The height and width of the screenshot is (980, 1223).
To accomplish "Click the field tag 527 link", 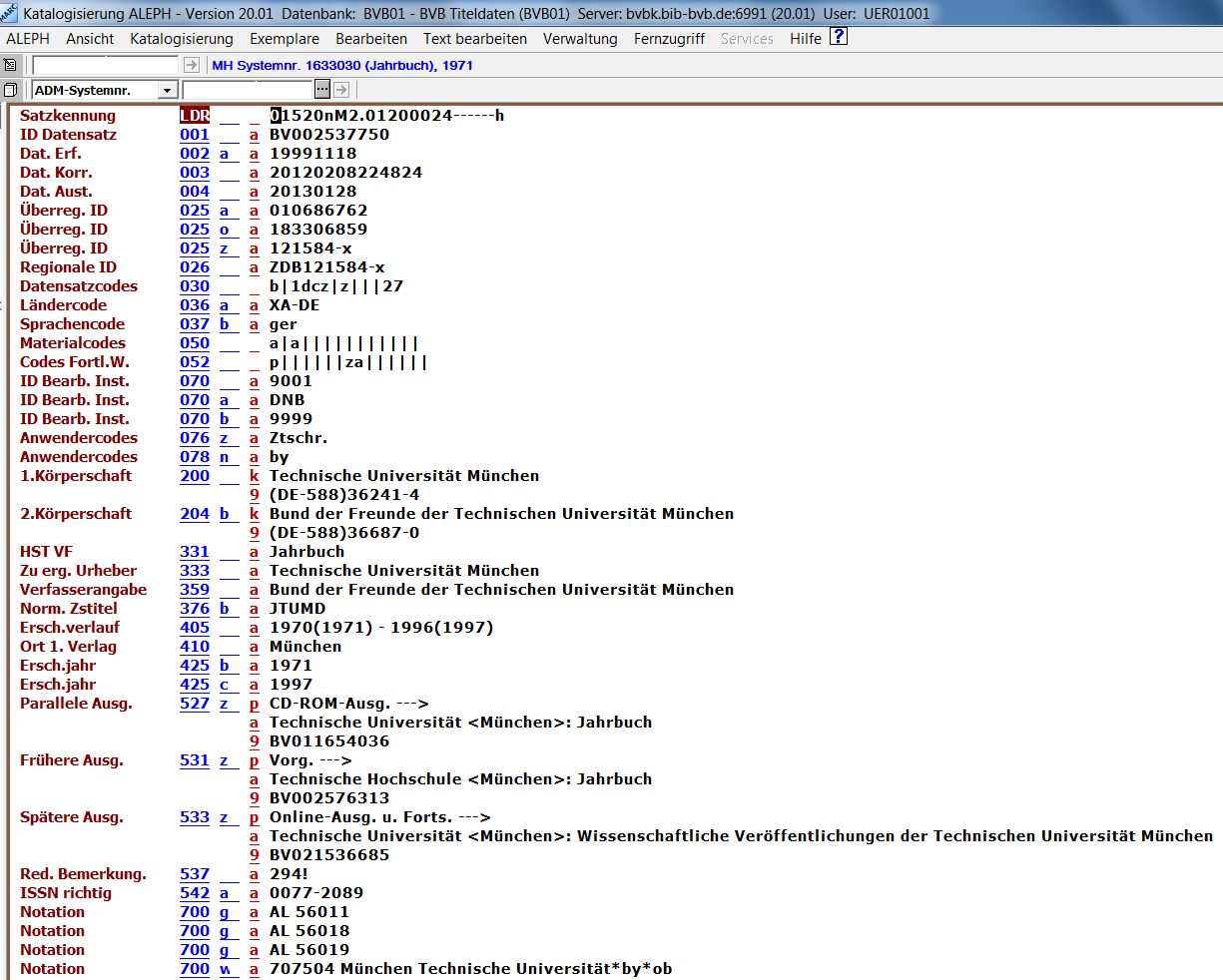I will pyautogui.click(x=195, y=704).
